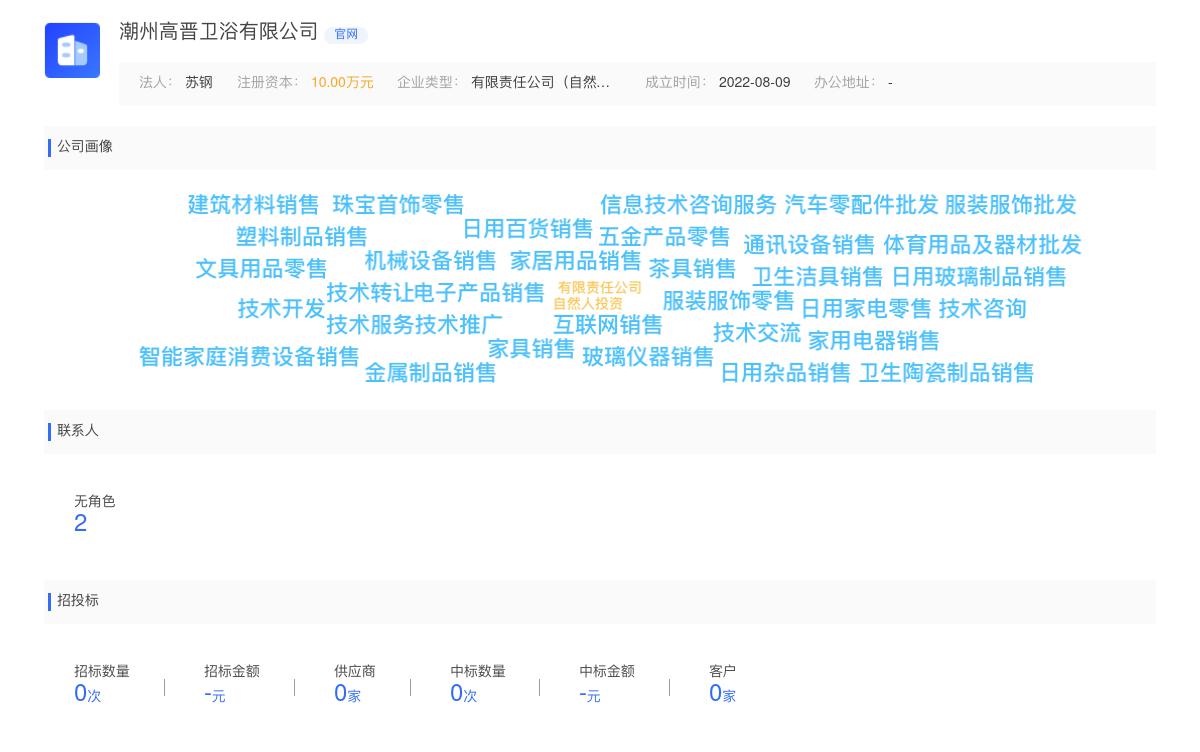Click legal representative name 苏钢
The width and height of the screenshot is (1200, 752).
[x=199, y=83]
